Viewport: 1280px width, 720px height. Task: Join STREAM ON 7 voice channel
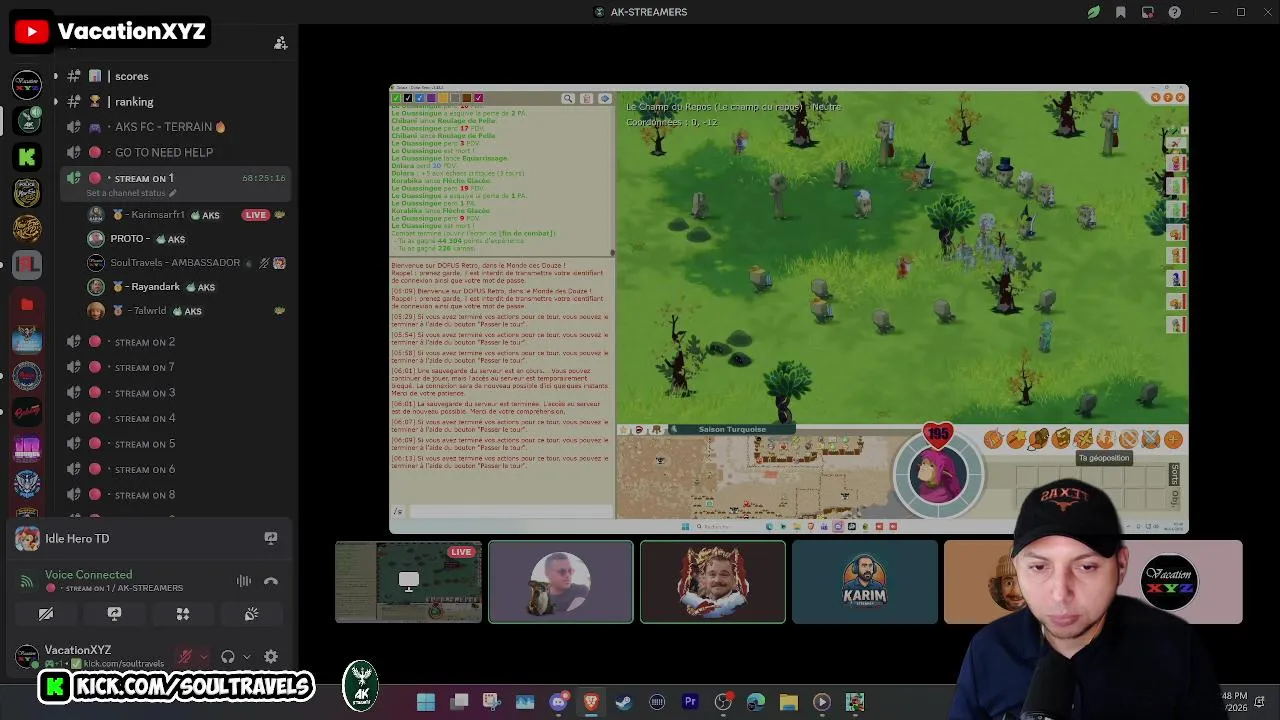click(145, 367)
